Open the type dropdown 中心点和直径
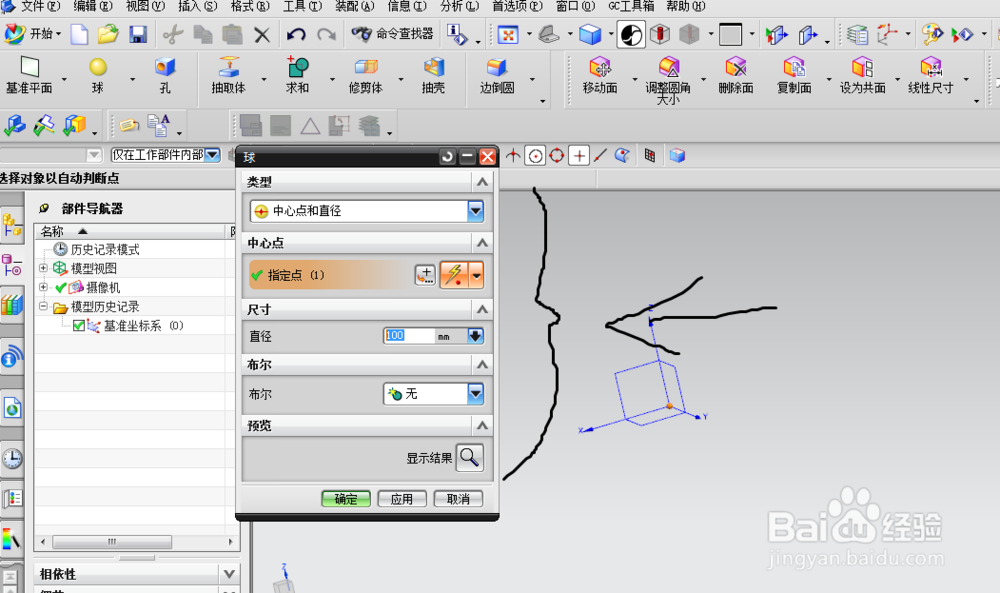This screenshot has height=593, width=1000. pyautogui.click(x=476, y=210)
